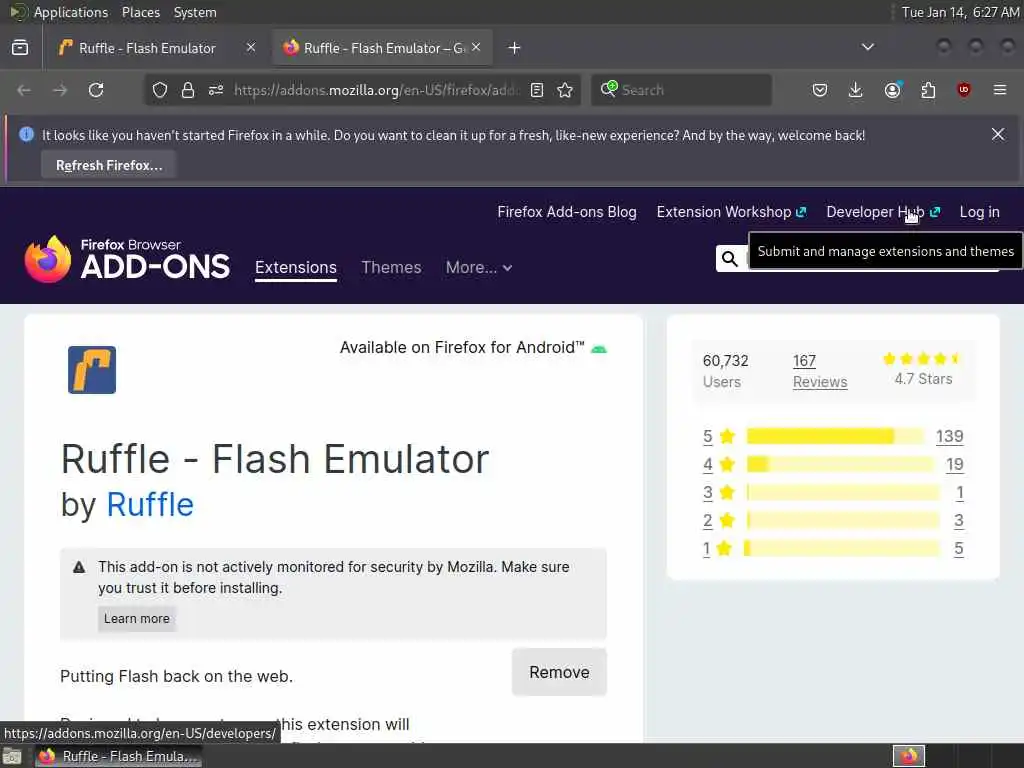Click the Firefox Browser Add-ons logo
1024x768 pixels.
(x=127, y=259)
